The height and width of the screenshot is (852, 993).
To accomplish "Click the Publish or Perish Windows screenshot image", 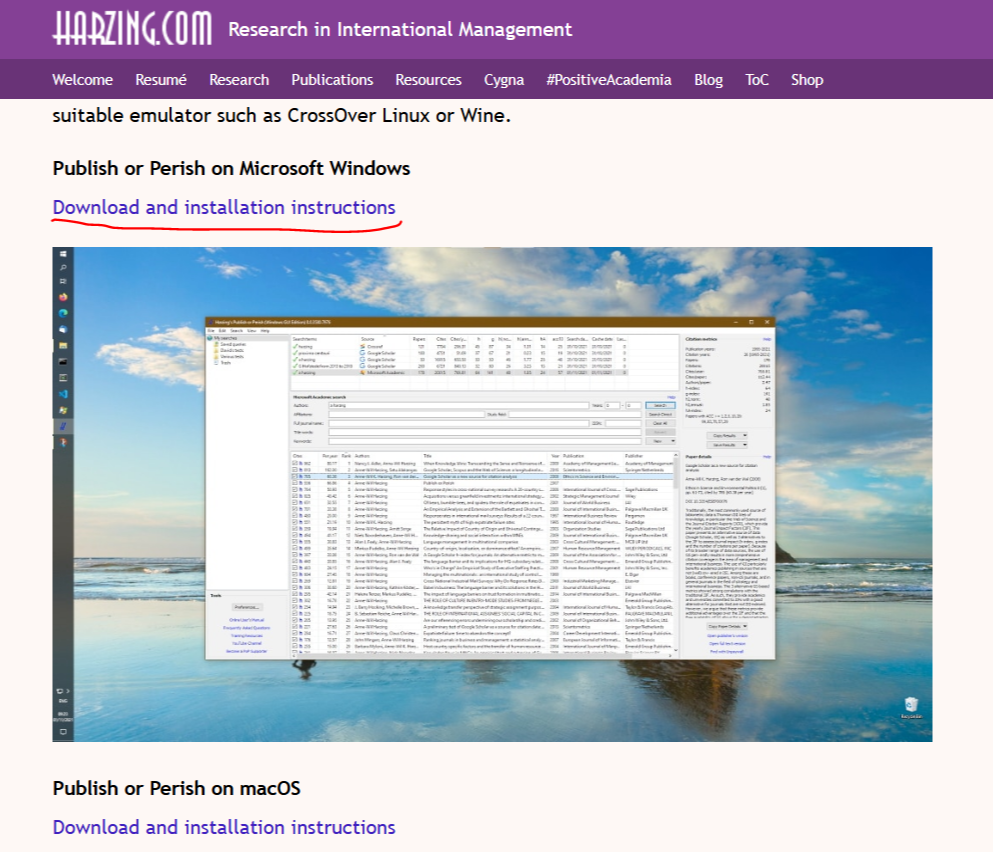I will (x=492, y=494).
